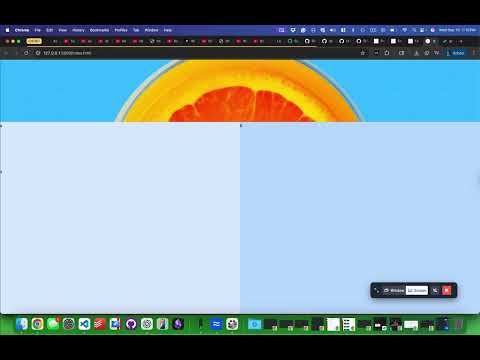Click the yellow highlighted tab group label

[34, 41]
